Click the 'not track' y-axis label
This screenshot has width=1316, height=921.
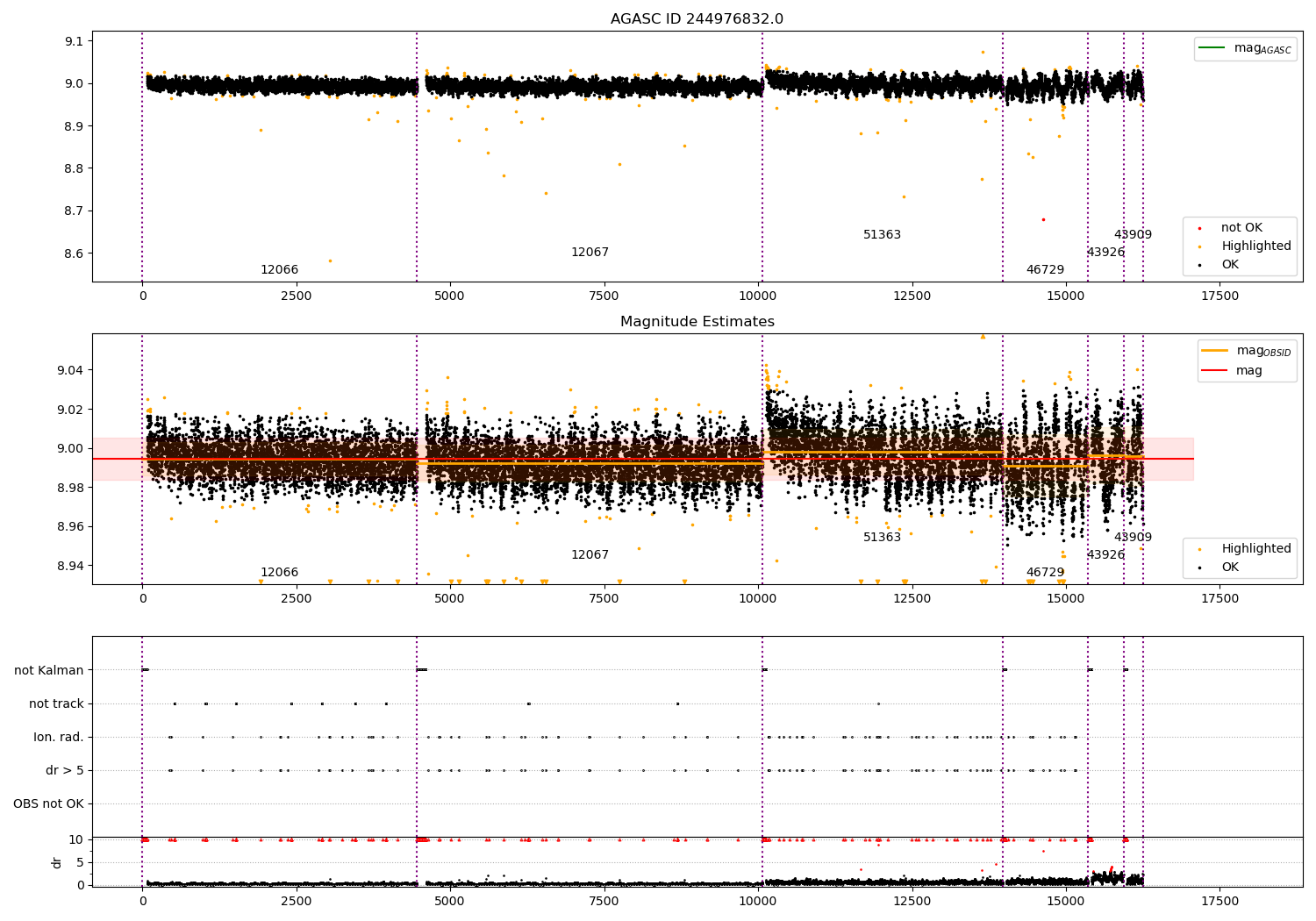click(x=56, y=703)
